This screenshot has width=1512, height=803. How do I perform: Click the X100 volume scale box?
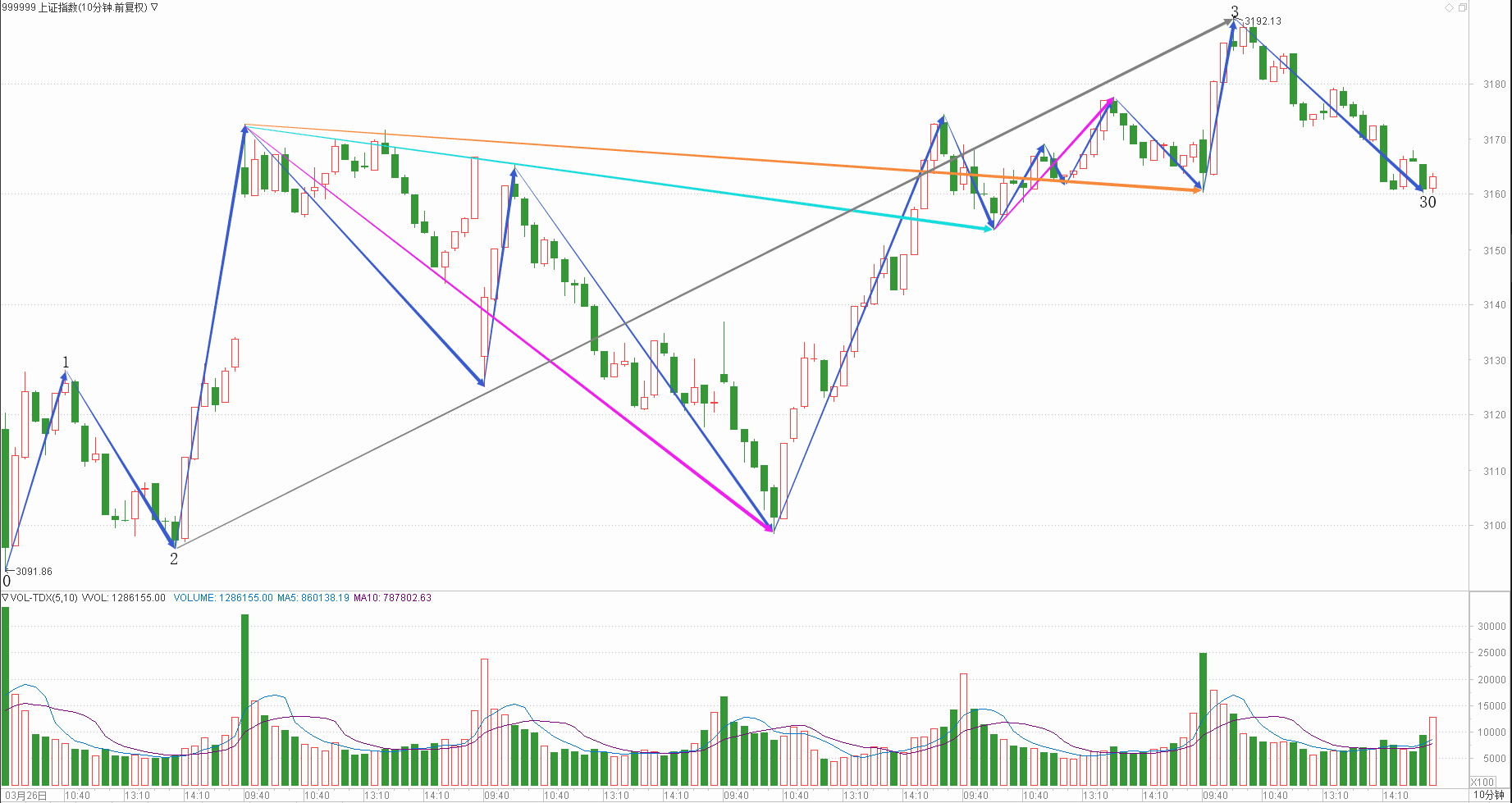tap(1482, 782)
